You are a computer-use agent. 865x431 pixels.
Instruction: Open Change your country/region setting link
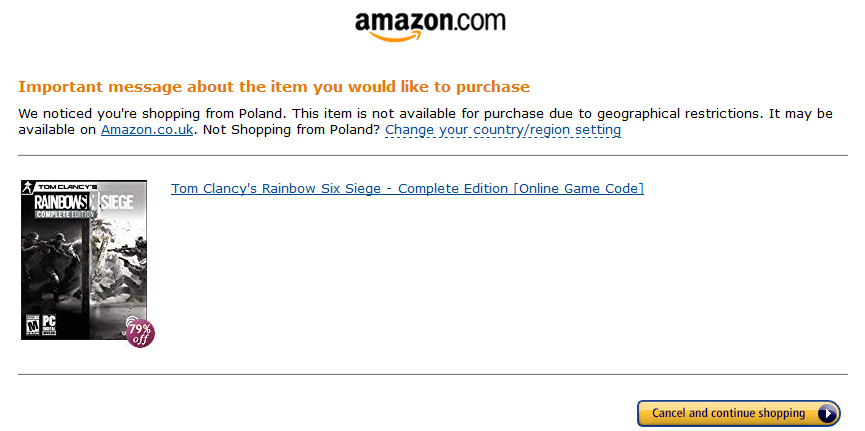503,130
